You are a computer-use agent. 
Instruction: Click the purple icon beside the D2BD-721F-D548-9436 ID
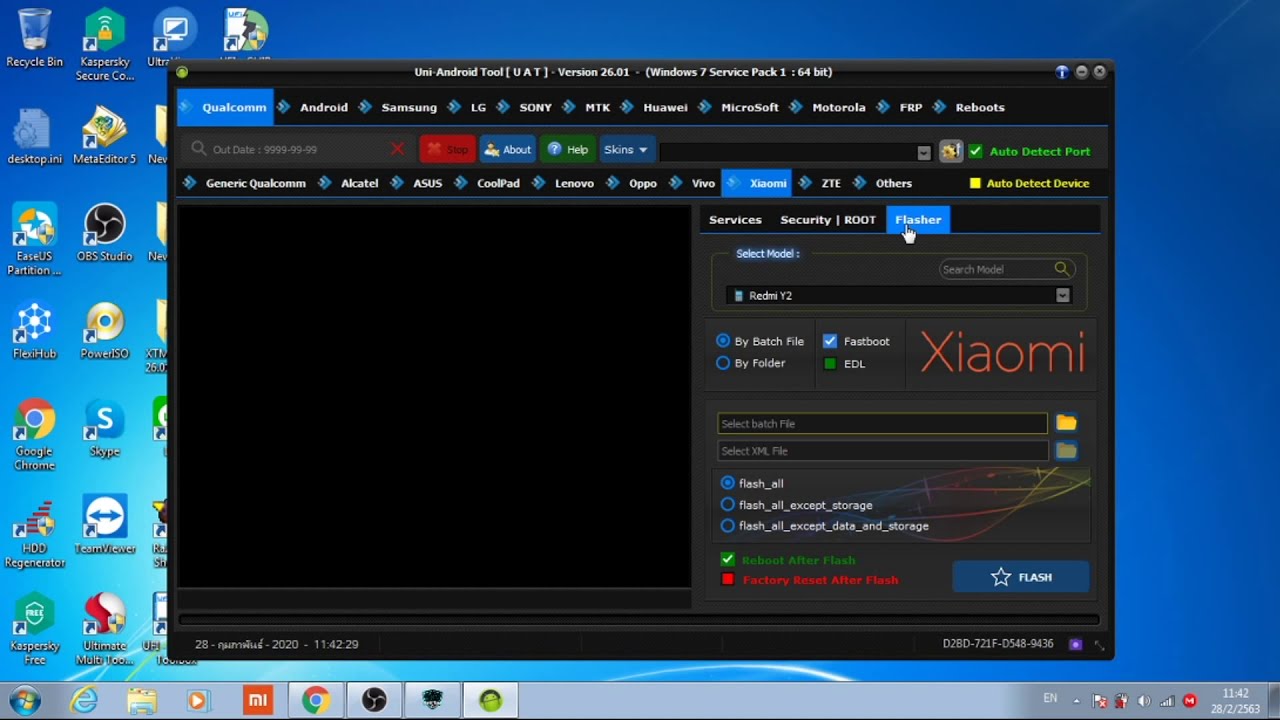click(1075, 644)
